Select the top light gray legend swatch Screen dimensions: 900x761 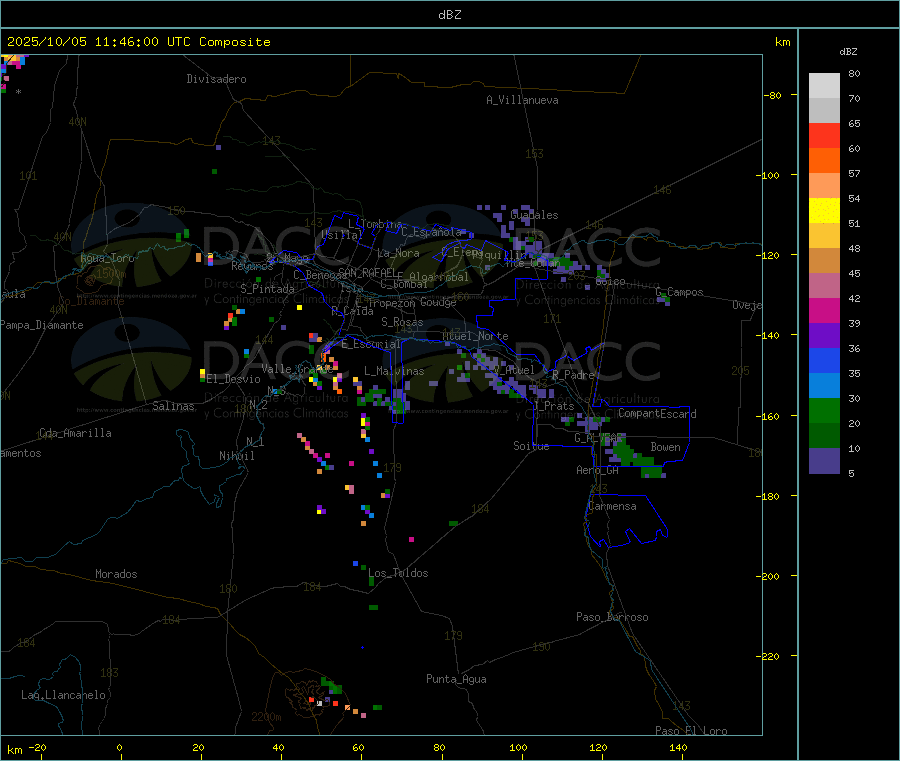(x=824, y=85)
